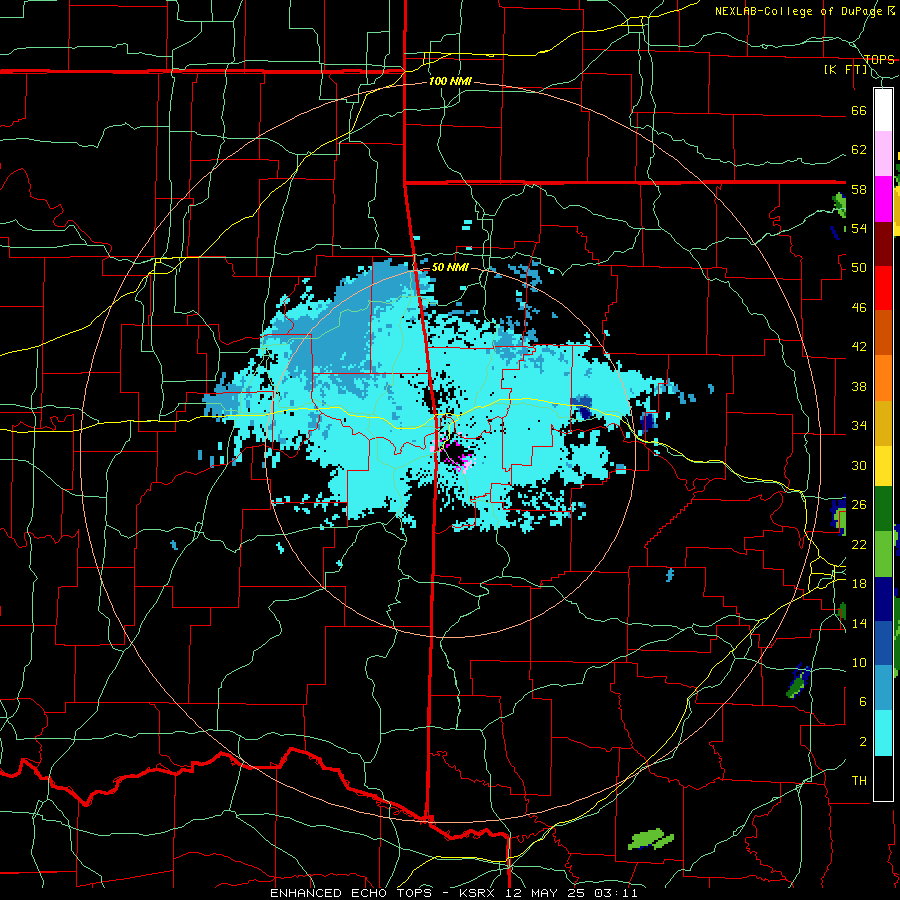900x900 pixels.
Task: Click the gold legend color swatch
Action: click(883, 423)
